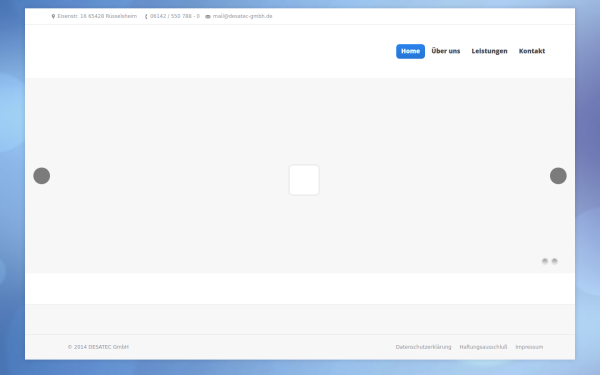Advance to the next slide with right arrow
The width and height of the screenshot is (600, 375).
point(558,176)
